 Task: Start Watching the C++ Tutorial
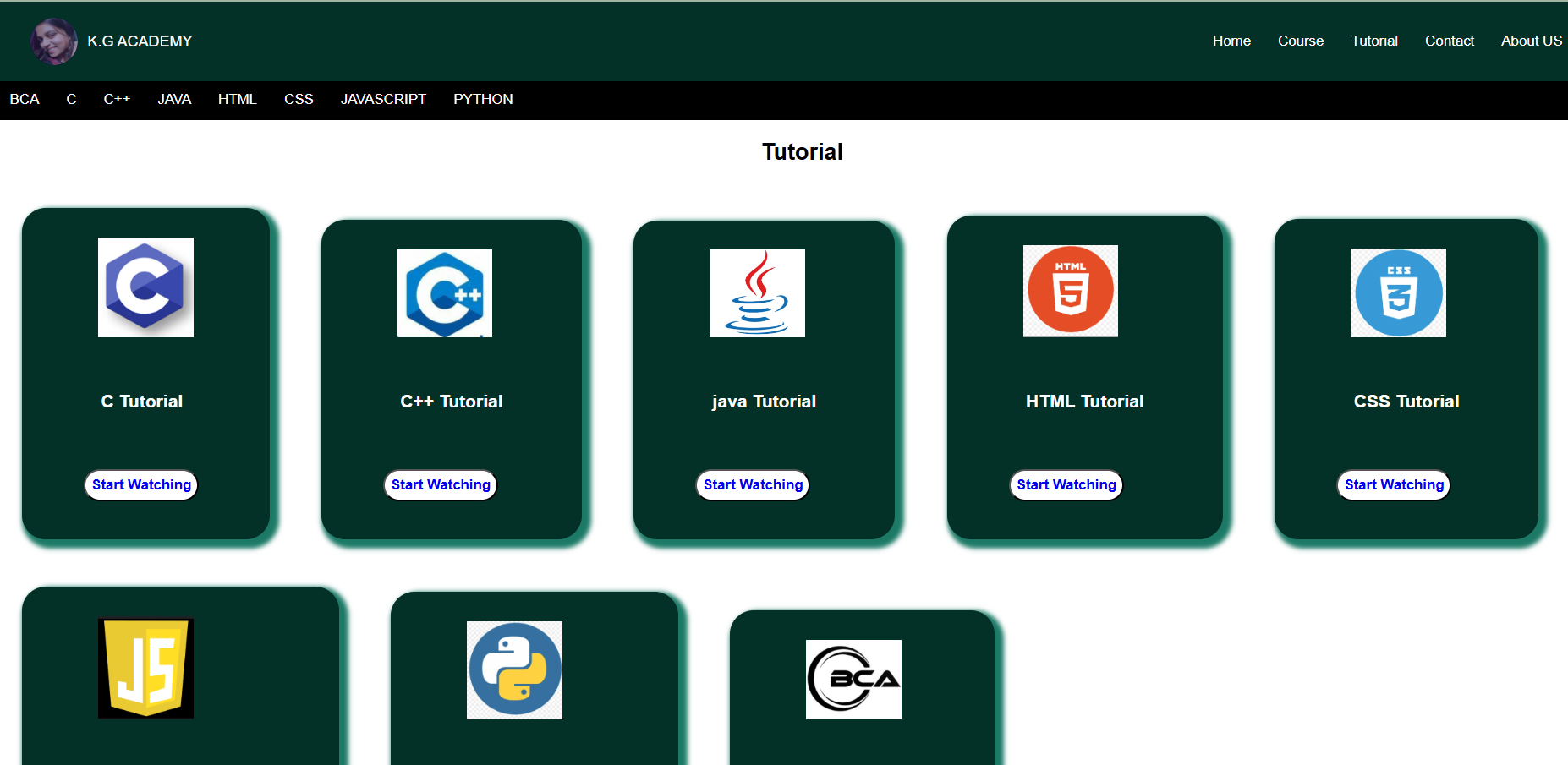441,485
